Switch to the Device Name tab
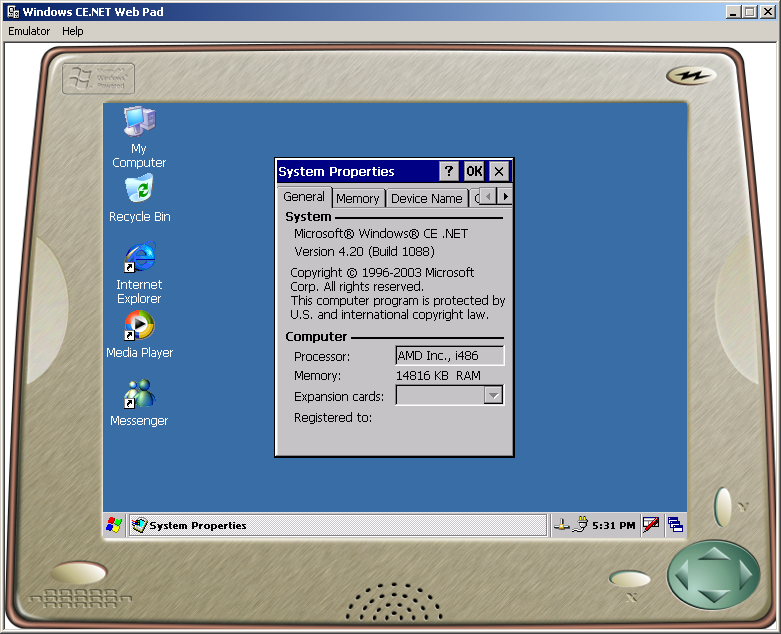781x634 pixels. [427, 198]
